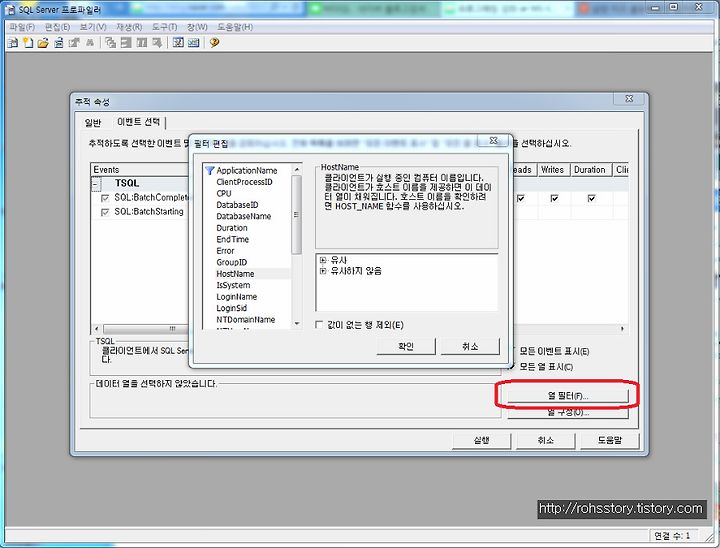Click the Writes column header
Viewport: 720px width, 548px height.
click(x=553, y=170)
